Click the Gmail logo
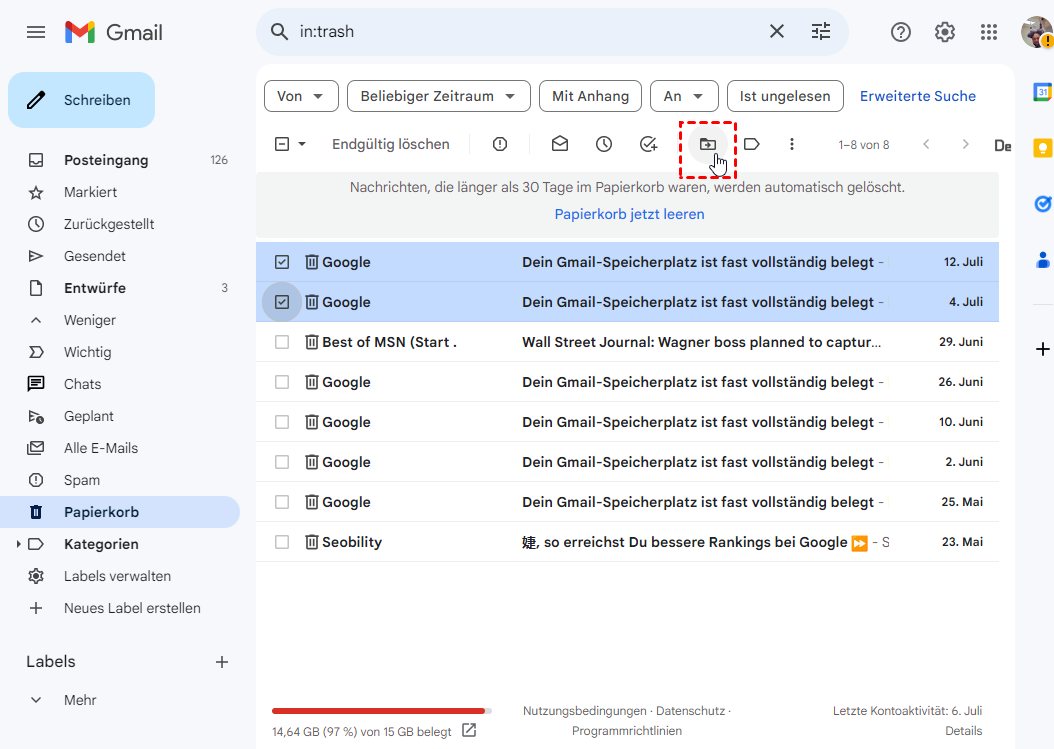 click(x=114, y=32)
